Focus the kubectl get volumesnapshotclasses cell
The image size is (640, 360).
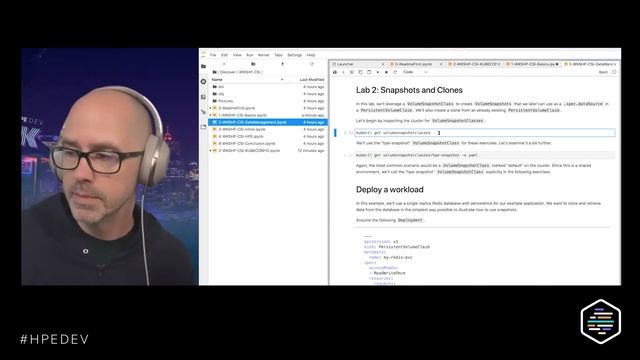(484, 133)
